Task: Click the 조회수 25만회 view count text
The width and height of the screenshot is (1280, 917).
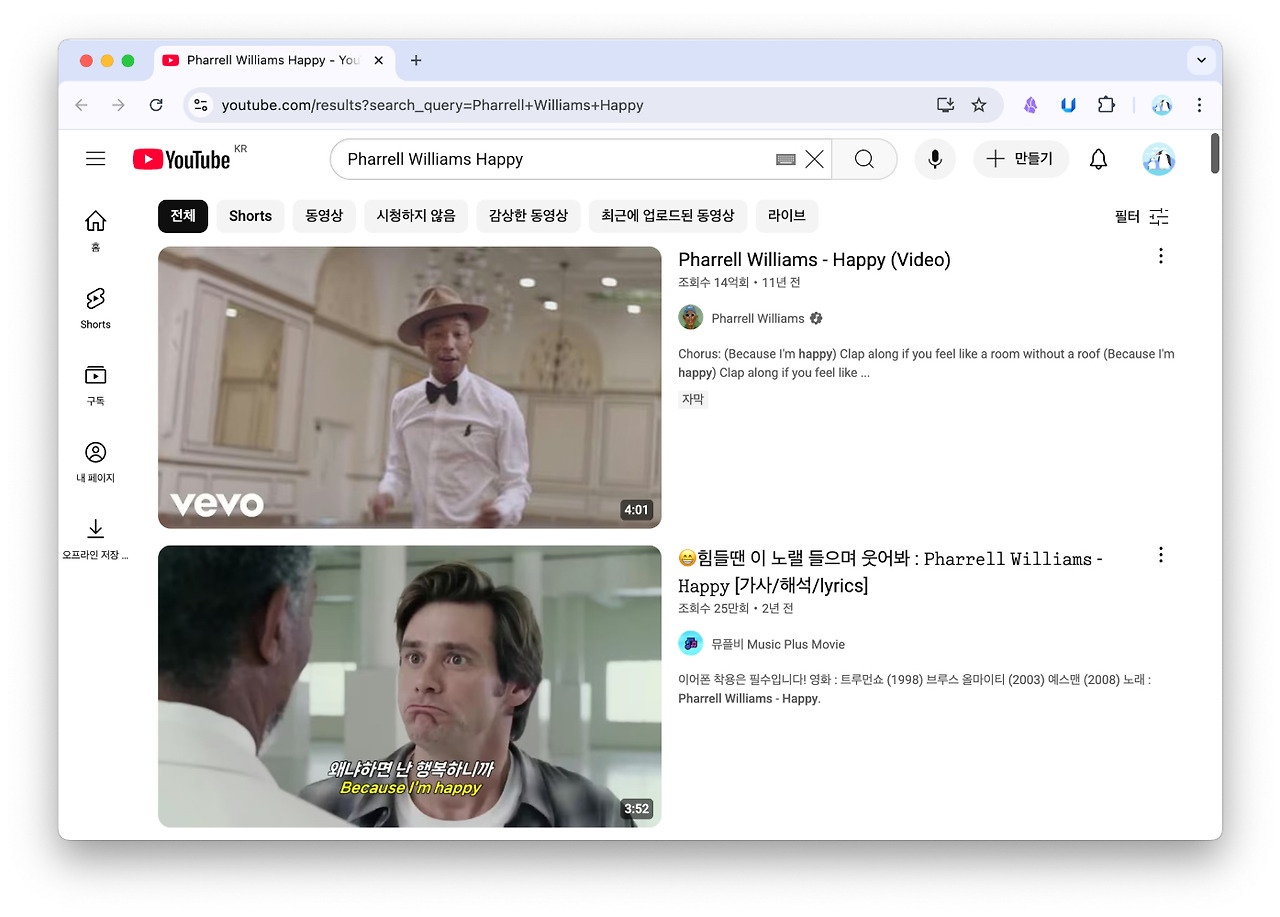Action: coord(713,609)
